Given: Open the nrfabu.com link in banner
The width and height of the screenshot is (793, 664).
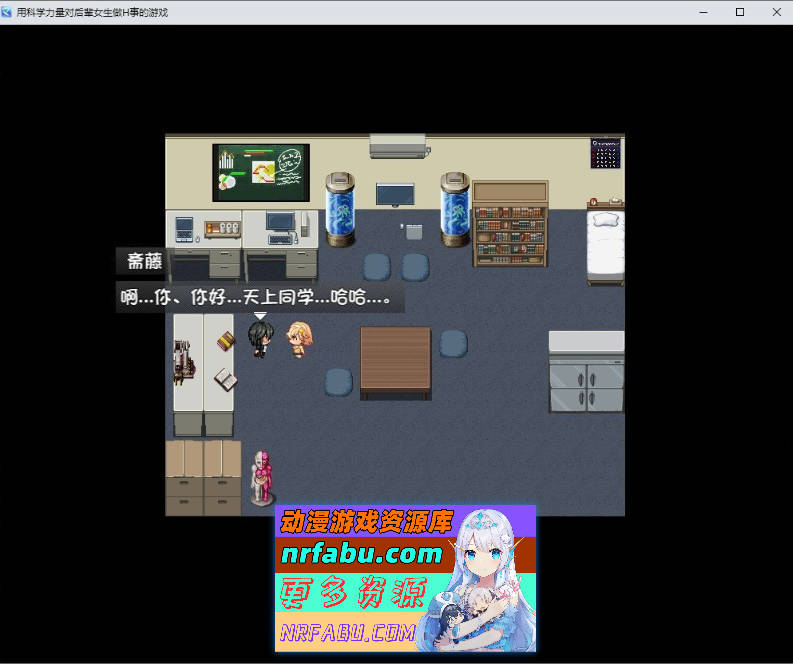Looking at the screenshot, I should [x=361, y=554].
